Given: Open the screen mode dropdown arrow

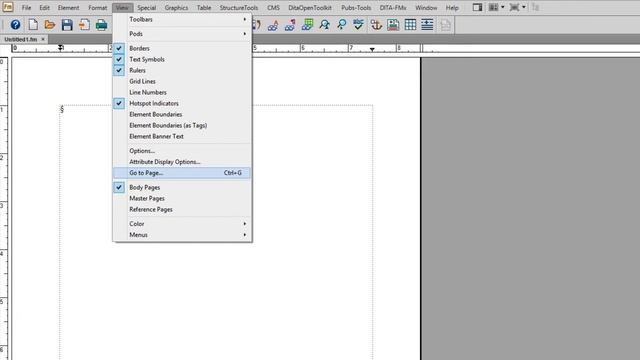Looking at the screenshot, I should pos(524,7).
